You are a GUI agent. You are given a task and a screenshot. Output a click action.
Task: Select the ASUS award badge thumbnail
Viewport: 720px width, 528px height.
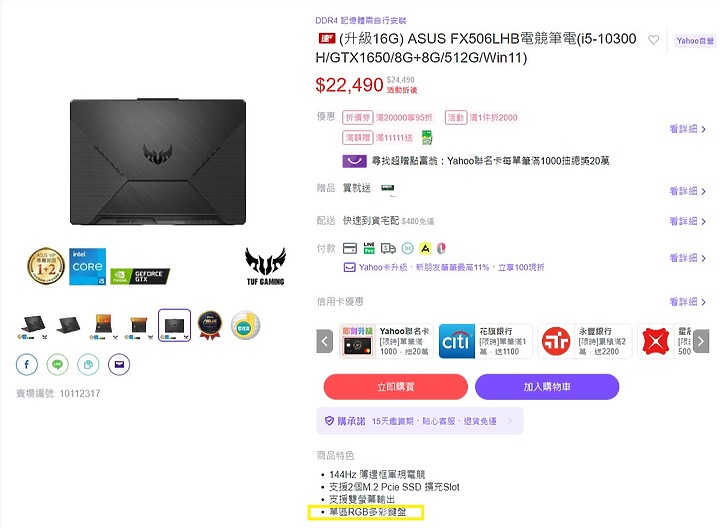[210, 326]
